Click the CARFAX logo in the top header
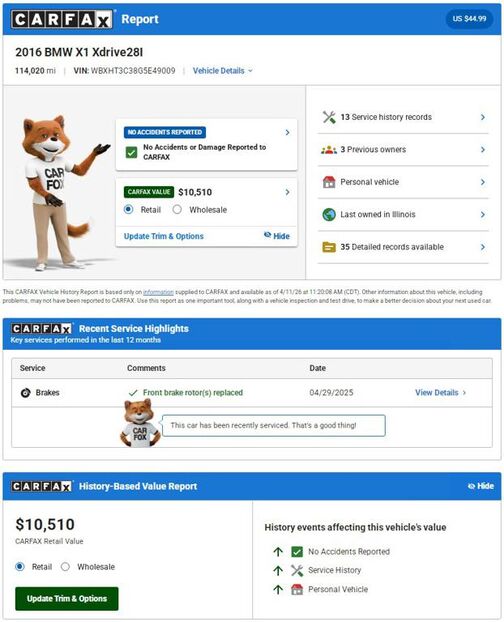 coord(61,19)
